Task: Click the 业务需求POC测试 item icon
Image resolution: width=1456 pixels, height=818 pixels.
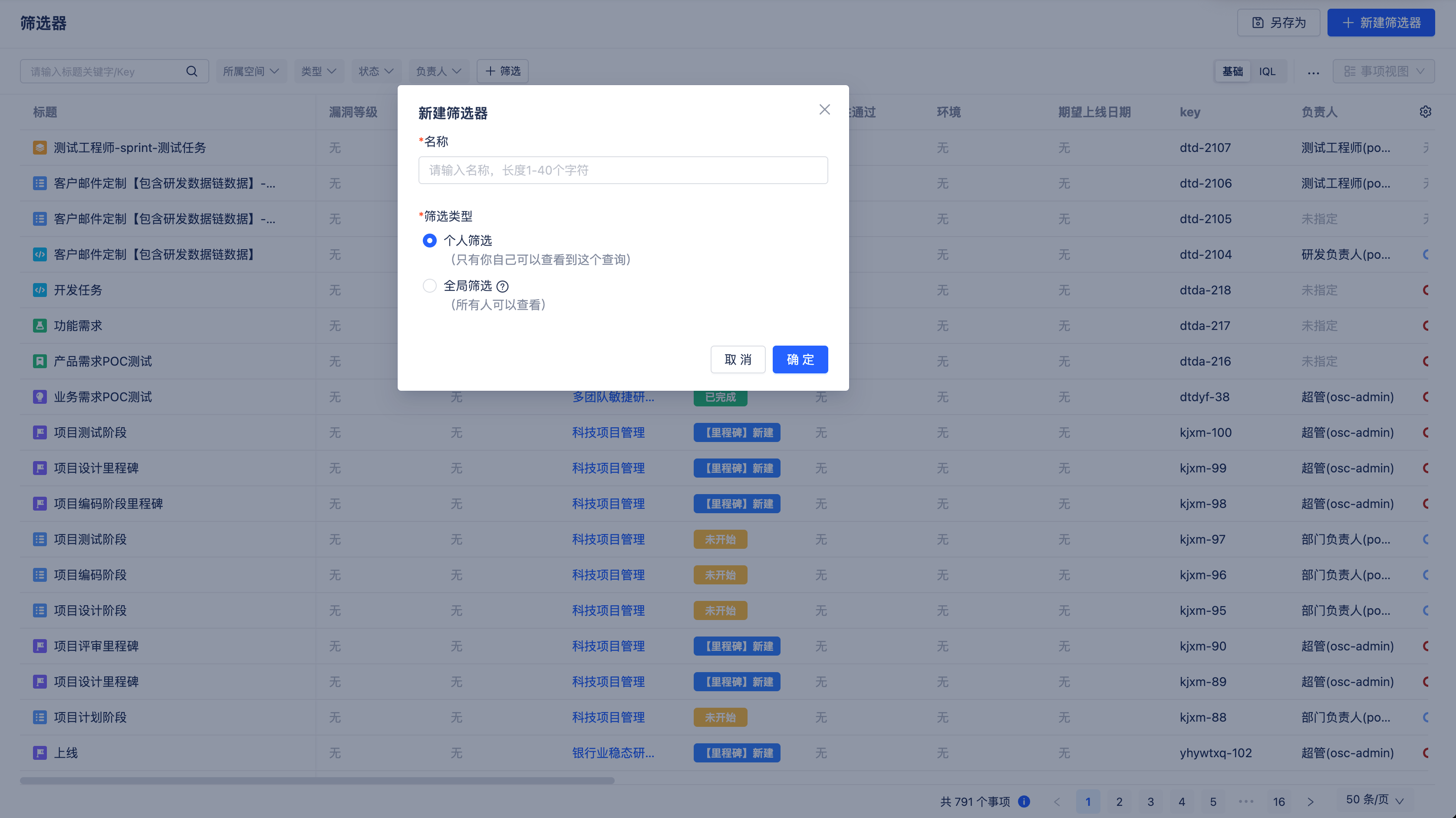Action: coord(40,397)
